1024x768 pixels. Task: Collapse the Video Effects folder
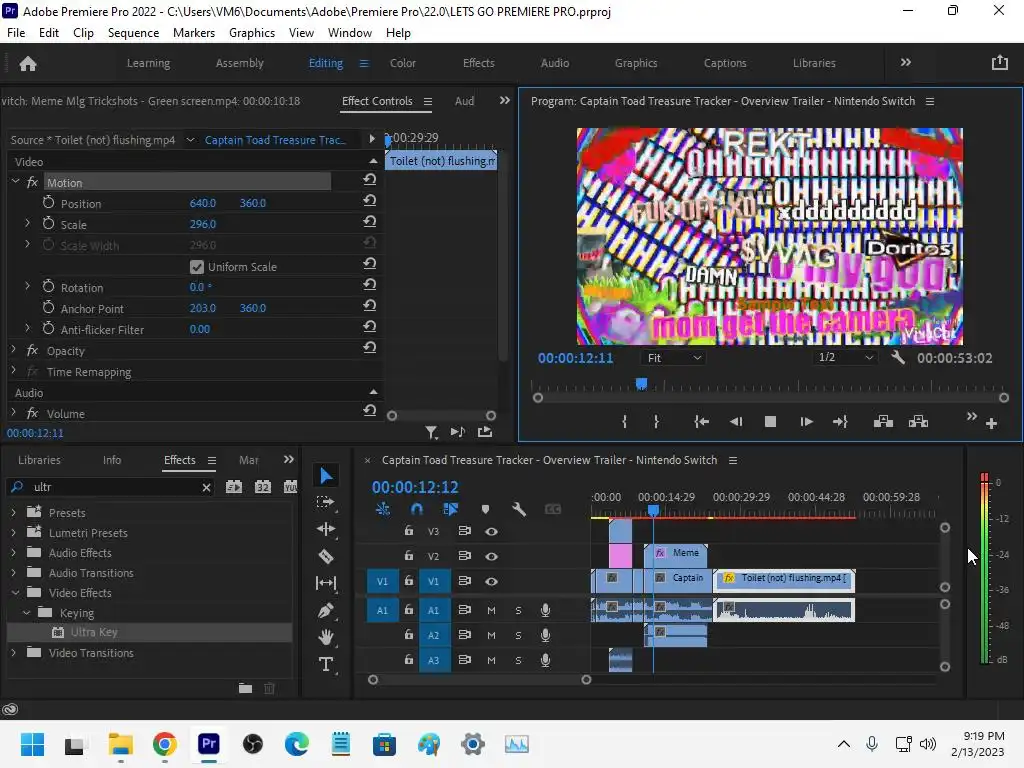15,592
